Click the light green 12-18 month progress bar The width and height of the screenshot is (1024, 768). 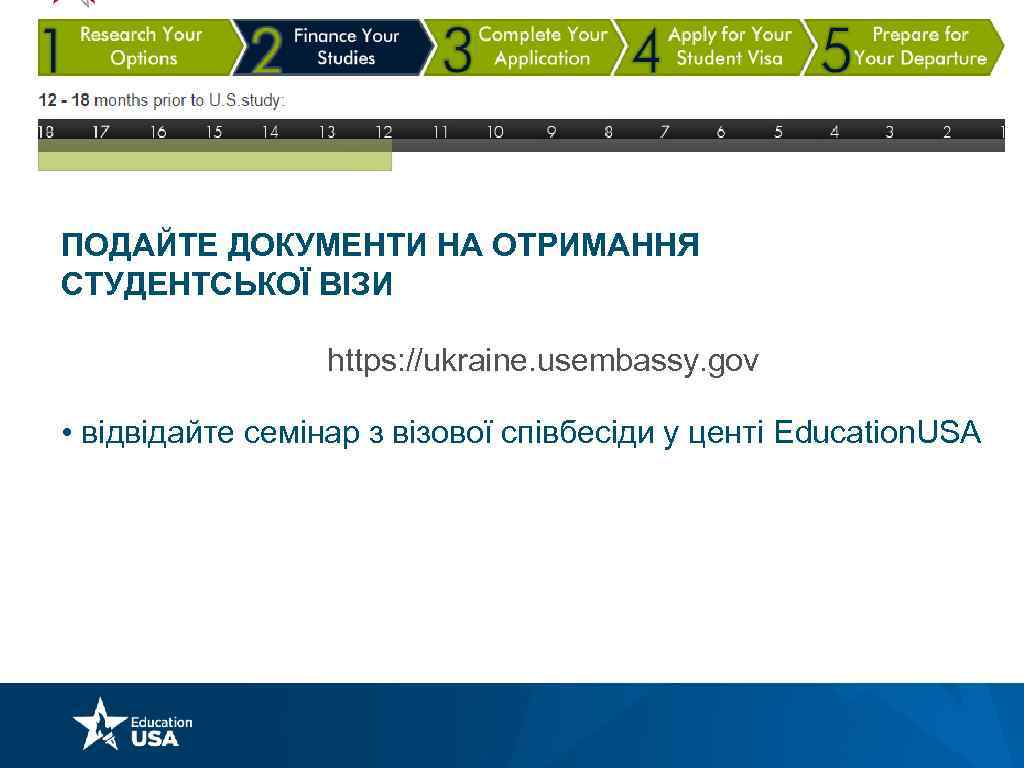click(x=215, y=155)
